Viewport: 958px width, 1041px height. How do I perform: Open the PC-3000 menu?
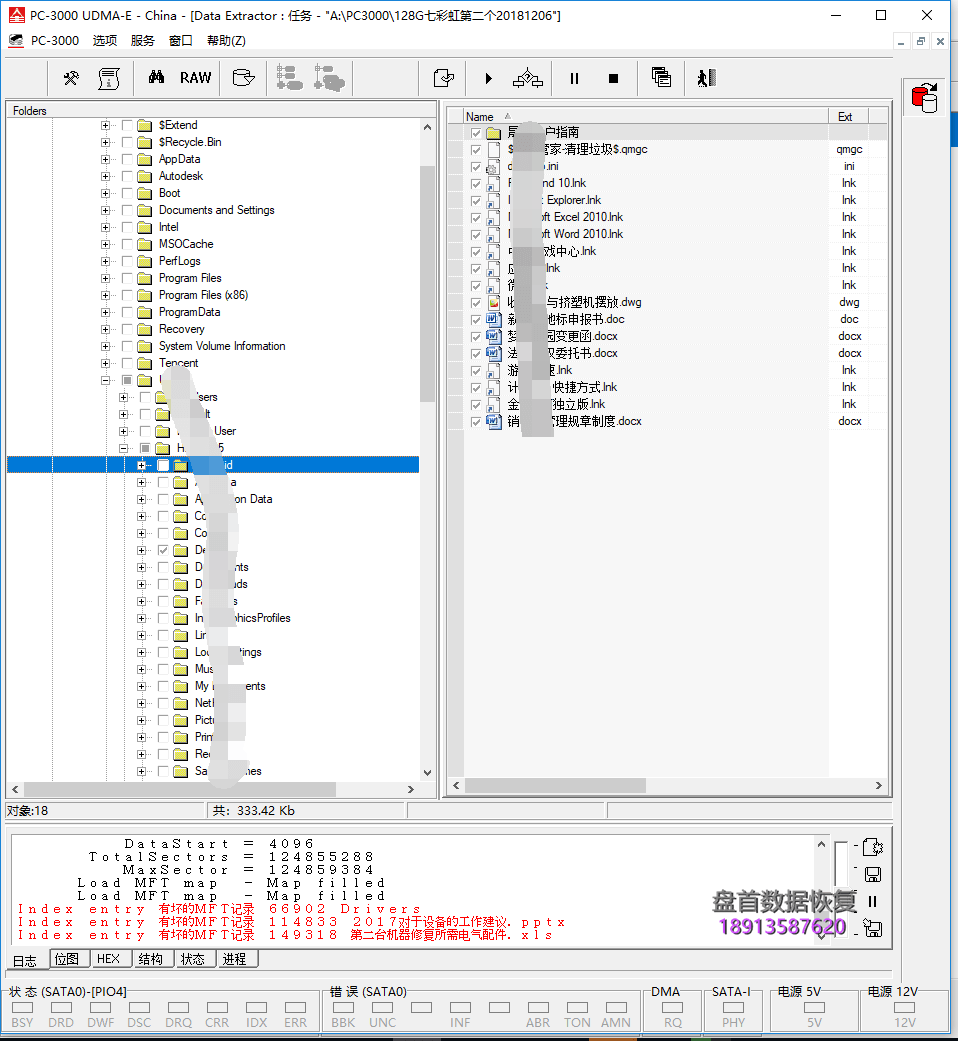(54, 40)
